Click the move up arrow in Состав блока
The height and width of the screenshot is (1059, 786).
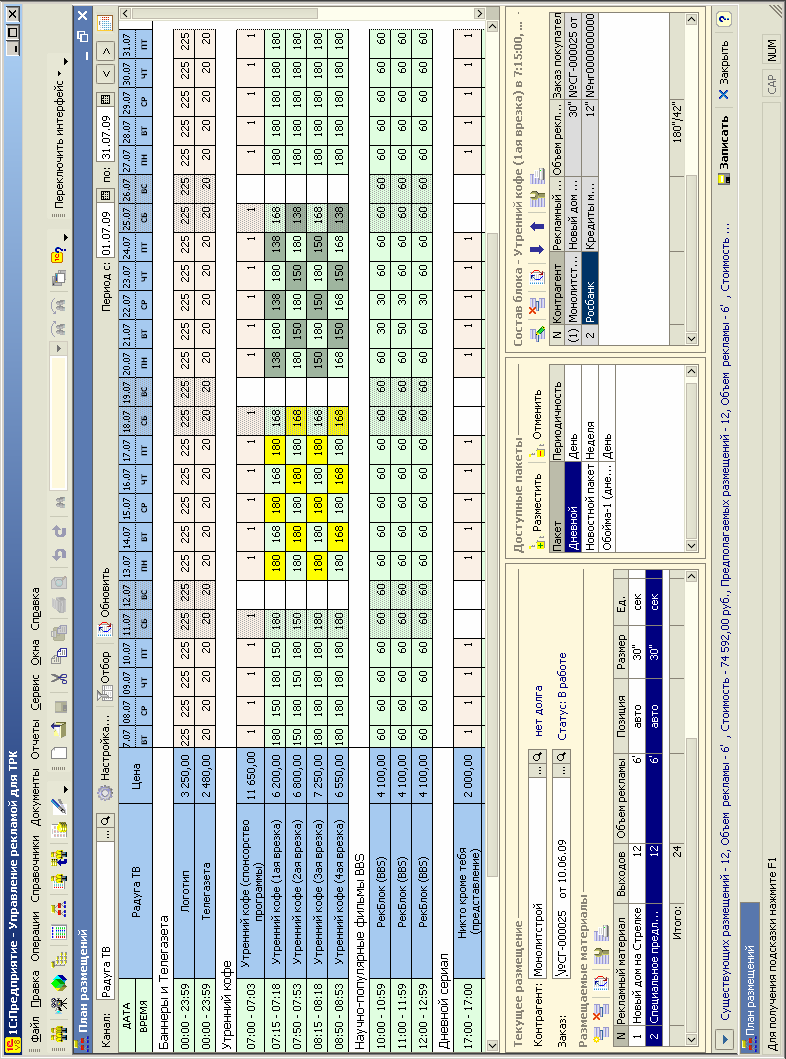pyautogui.click(x=538, y=226)
